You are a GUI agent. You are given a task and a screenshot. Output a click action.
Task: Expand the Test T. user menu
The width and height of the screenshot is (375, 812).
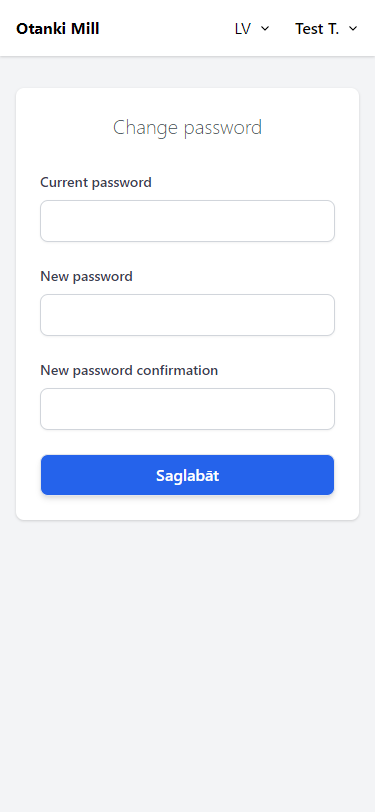point(327,29)
